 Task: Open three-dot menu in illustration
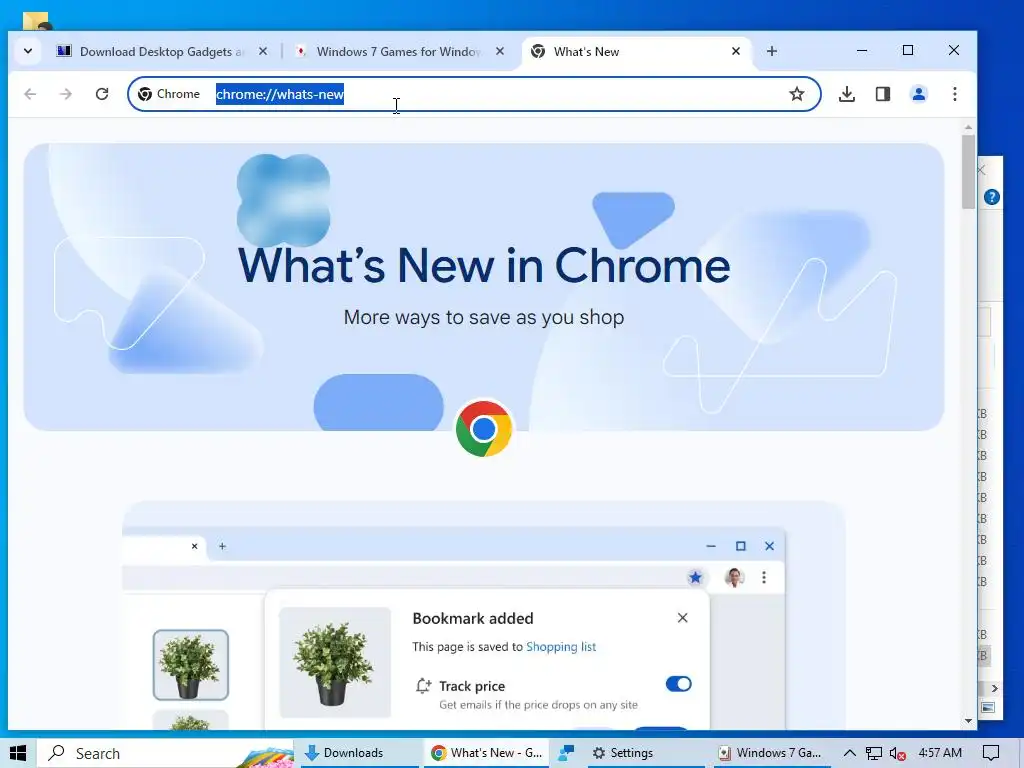764,577
